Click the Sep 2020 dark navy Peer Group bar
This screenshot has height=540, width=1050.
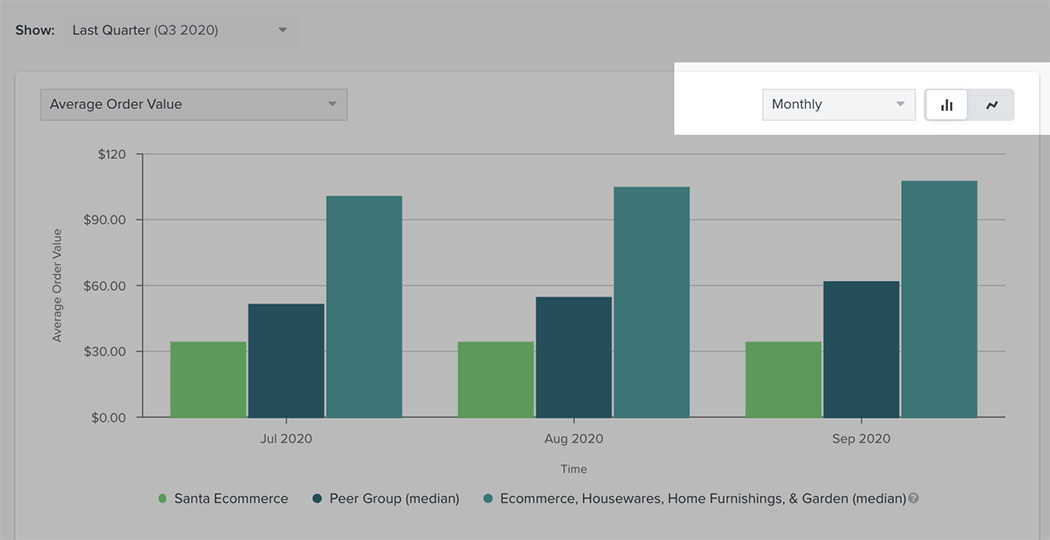click(861, 349)
